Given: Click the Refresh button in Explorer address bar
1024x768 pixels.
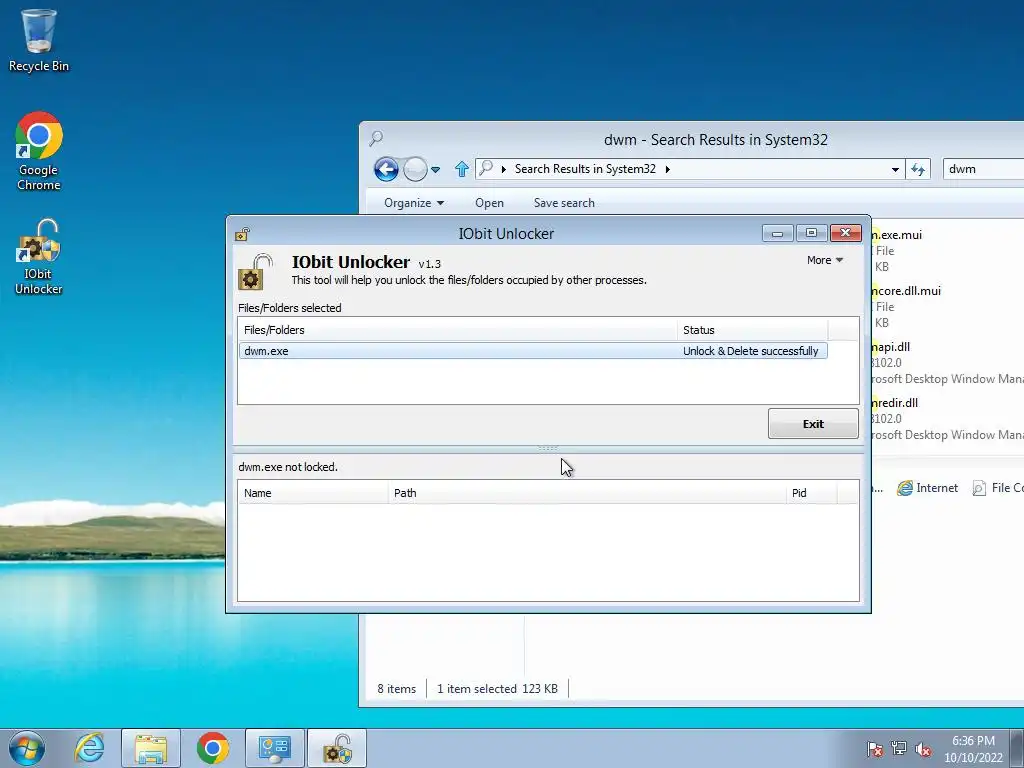Looking at the screenshot, I should click(918, 169).
